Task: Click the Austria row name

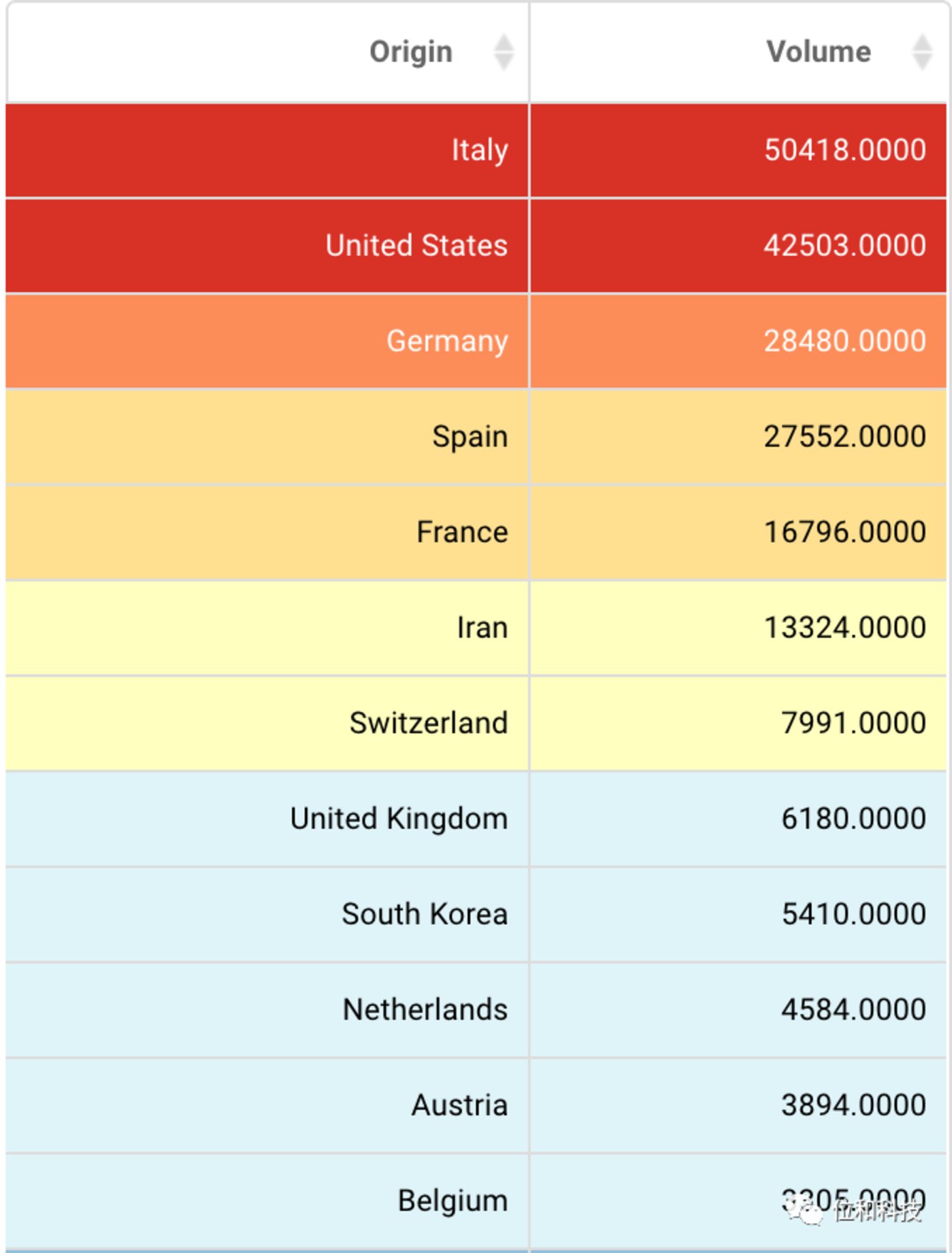Action: [459, 1105]
